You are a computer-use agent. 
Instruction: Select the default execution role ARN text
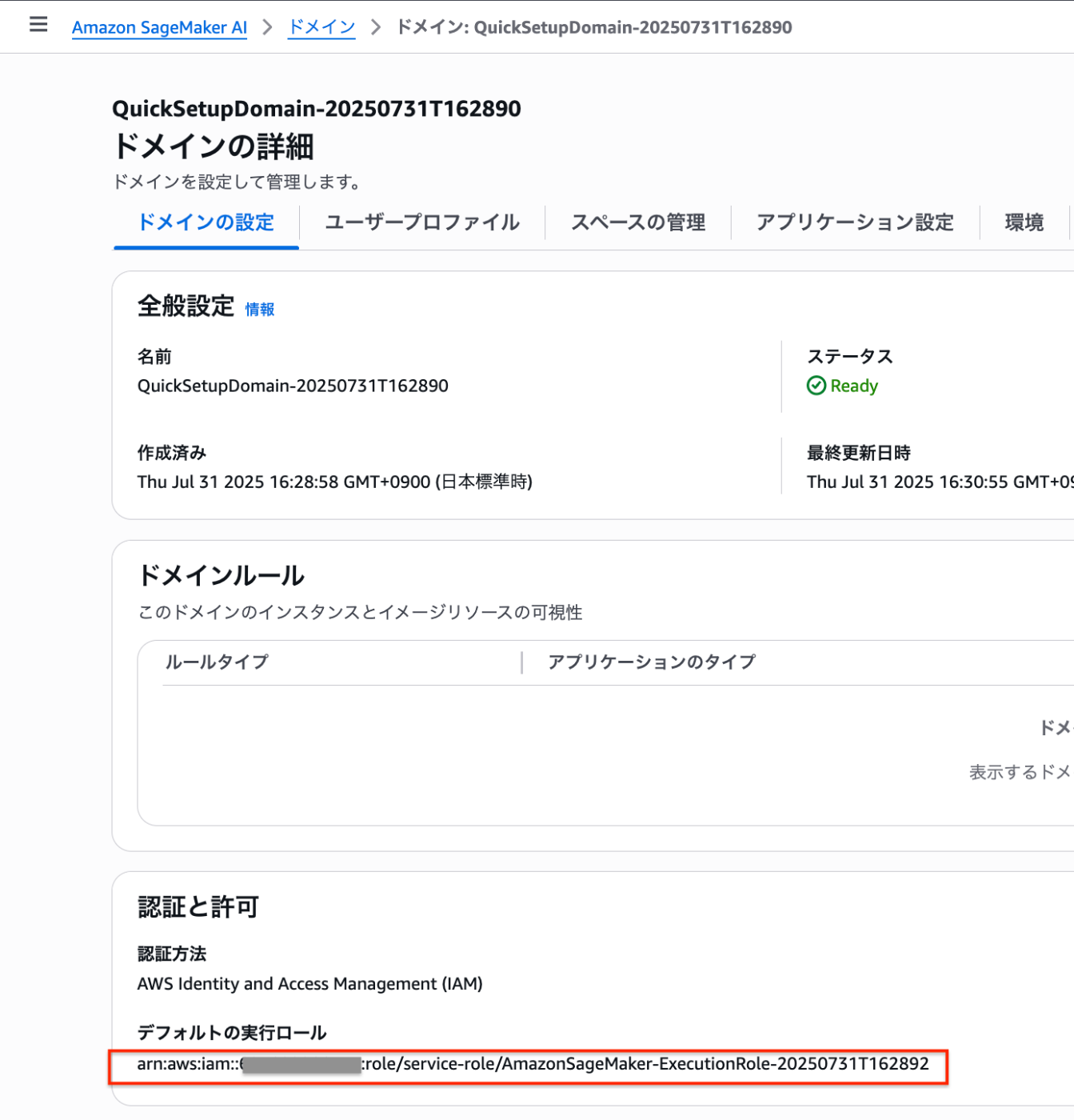point(533,1064)
